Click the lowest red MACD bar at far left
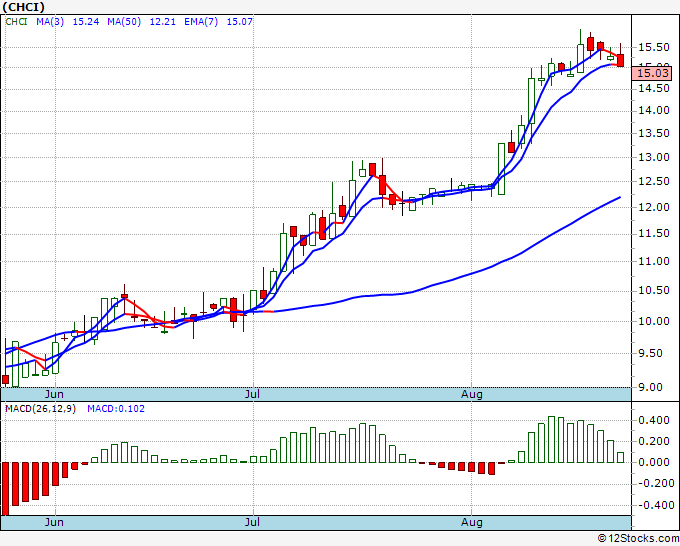This screenshot has height=546, width=680. coord(5,489)
